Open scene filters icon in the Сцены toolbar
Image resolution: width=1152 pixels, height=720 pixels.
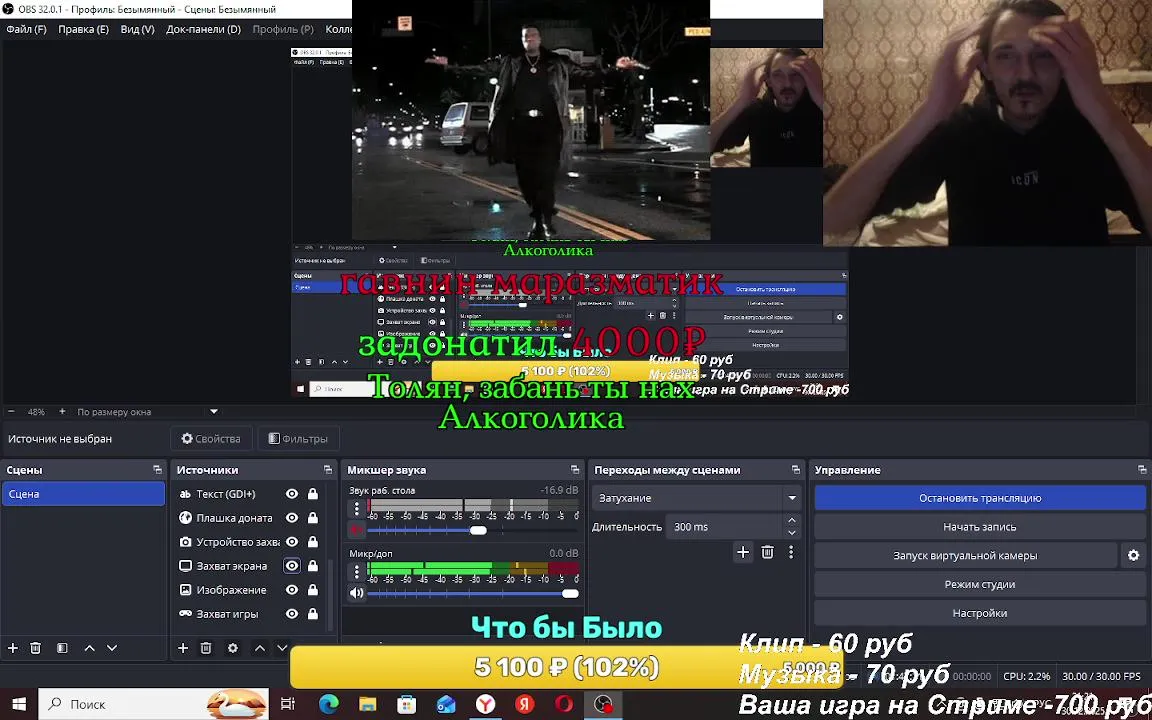click(62, 648)
